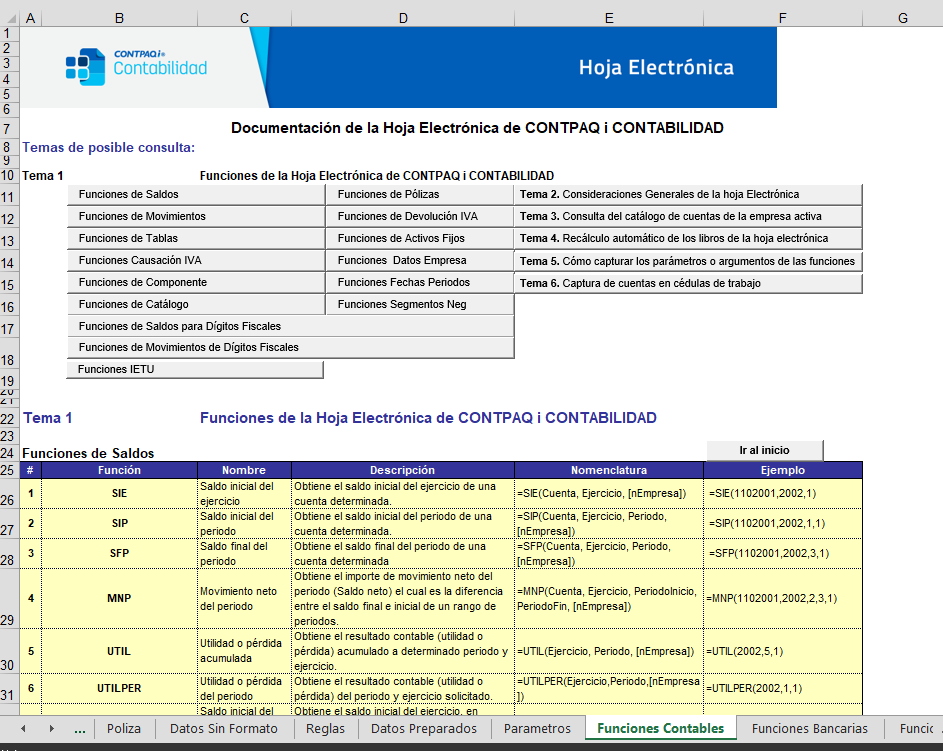Select column D header
The image size is (943, 751).
403,19
